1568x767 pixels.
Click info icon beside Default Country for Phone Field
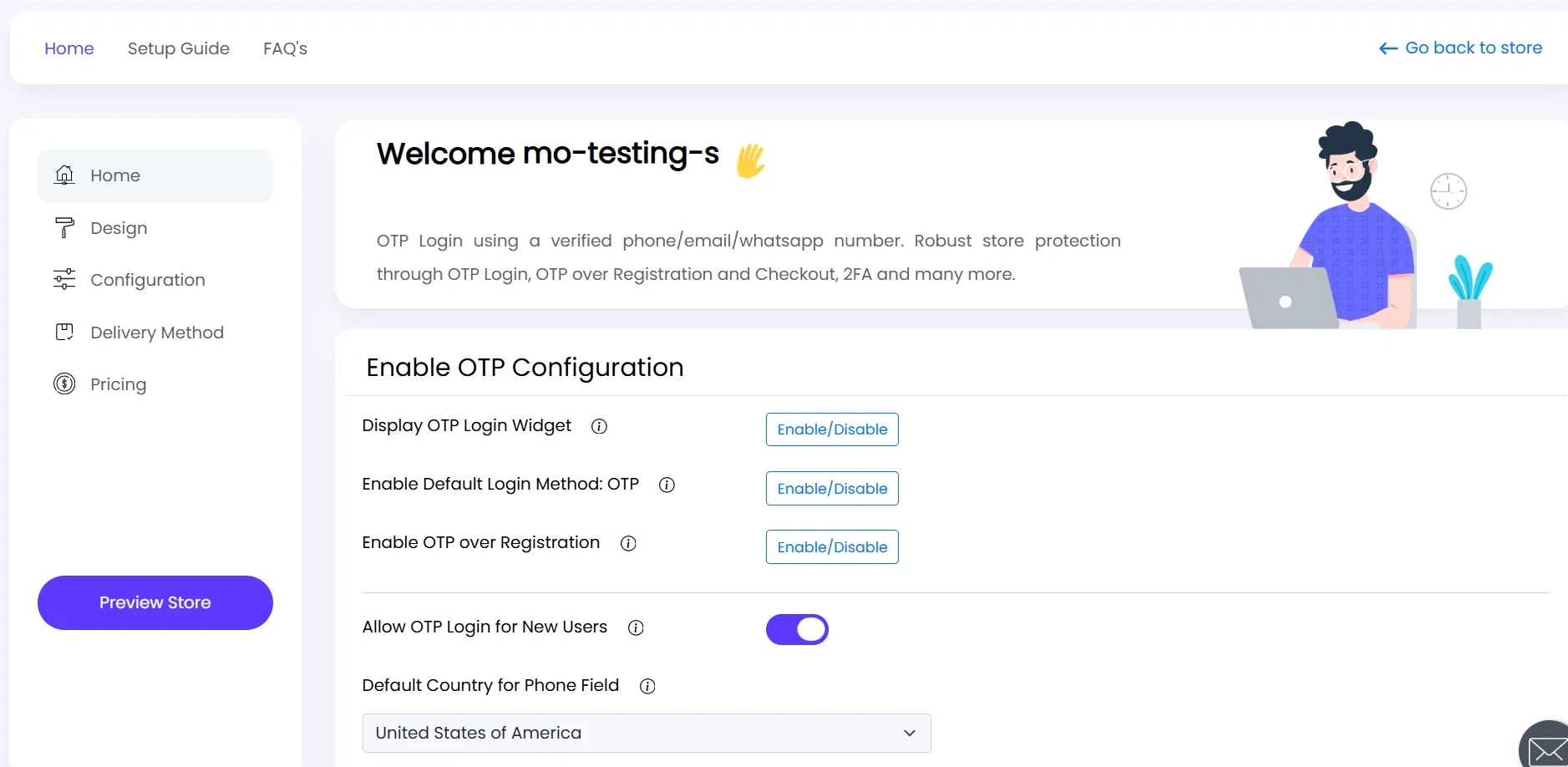(647, 686)
